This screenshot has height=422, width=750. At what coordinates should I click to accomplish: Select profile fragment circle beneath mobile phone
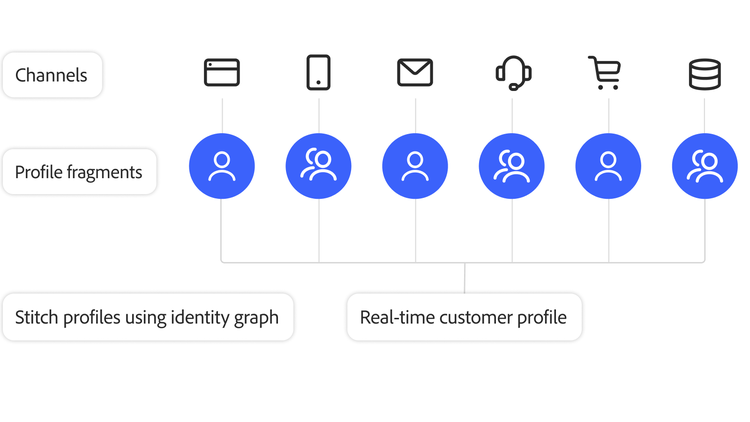(x=318, y=166)
